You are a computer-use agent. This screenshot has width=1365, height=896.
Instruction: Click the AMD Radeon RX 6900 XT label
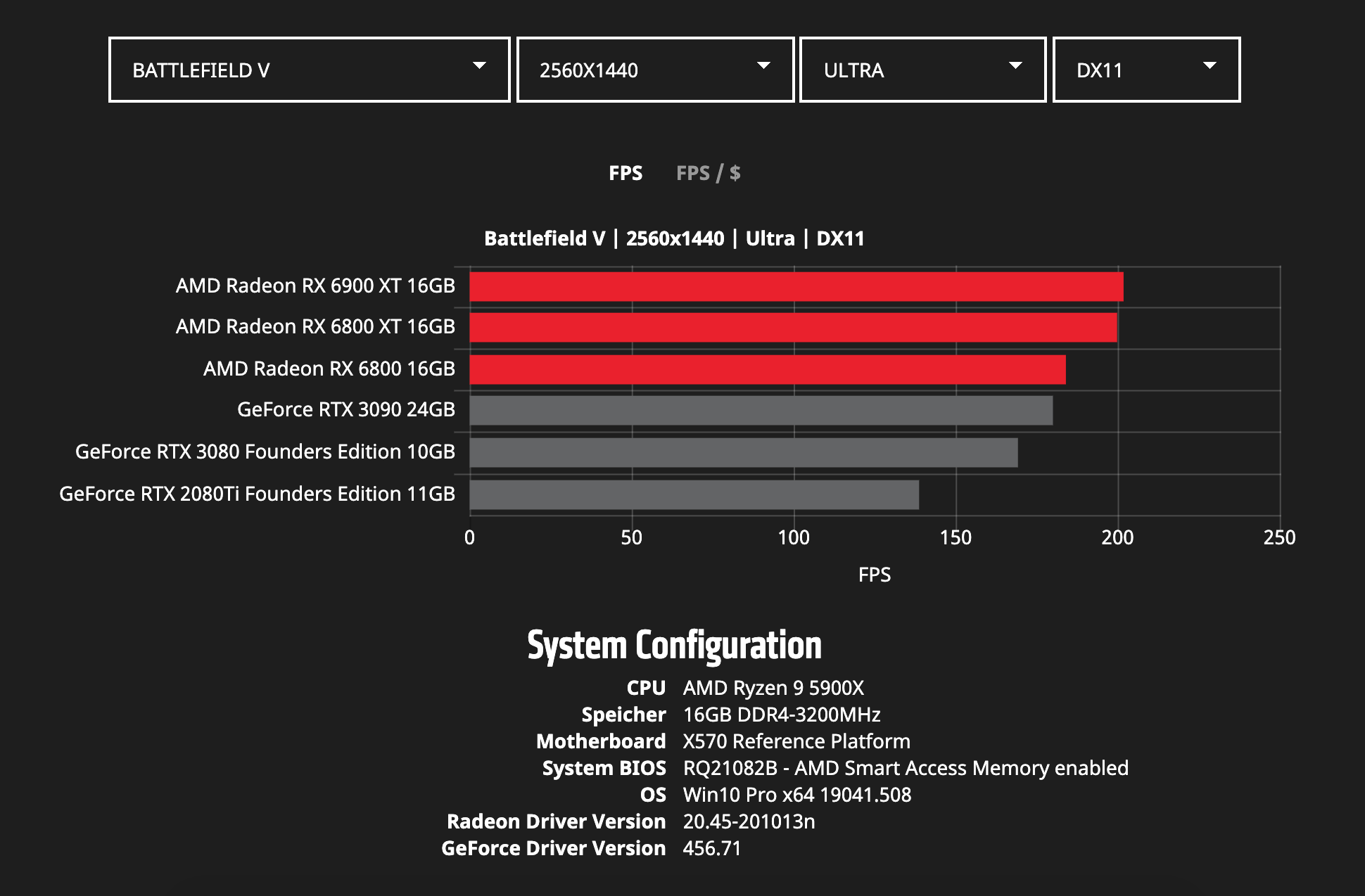coord(315,286)
